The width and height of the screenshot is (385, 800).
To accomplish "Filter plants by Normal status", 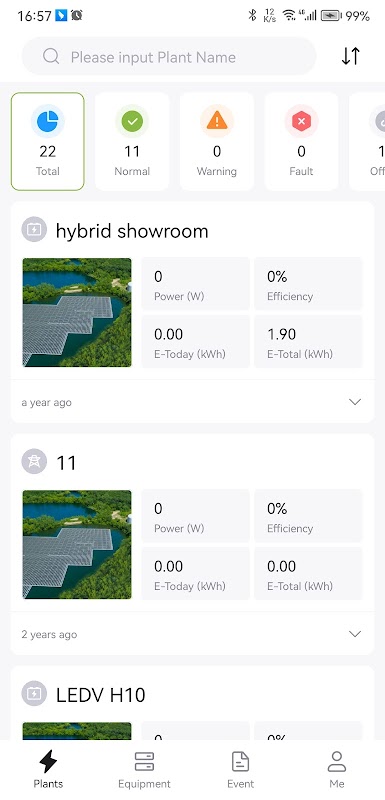I will coord(132,141).
